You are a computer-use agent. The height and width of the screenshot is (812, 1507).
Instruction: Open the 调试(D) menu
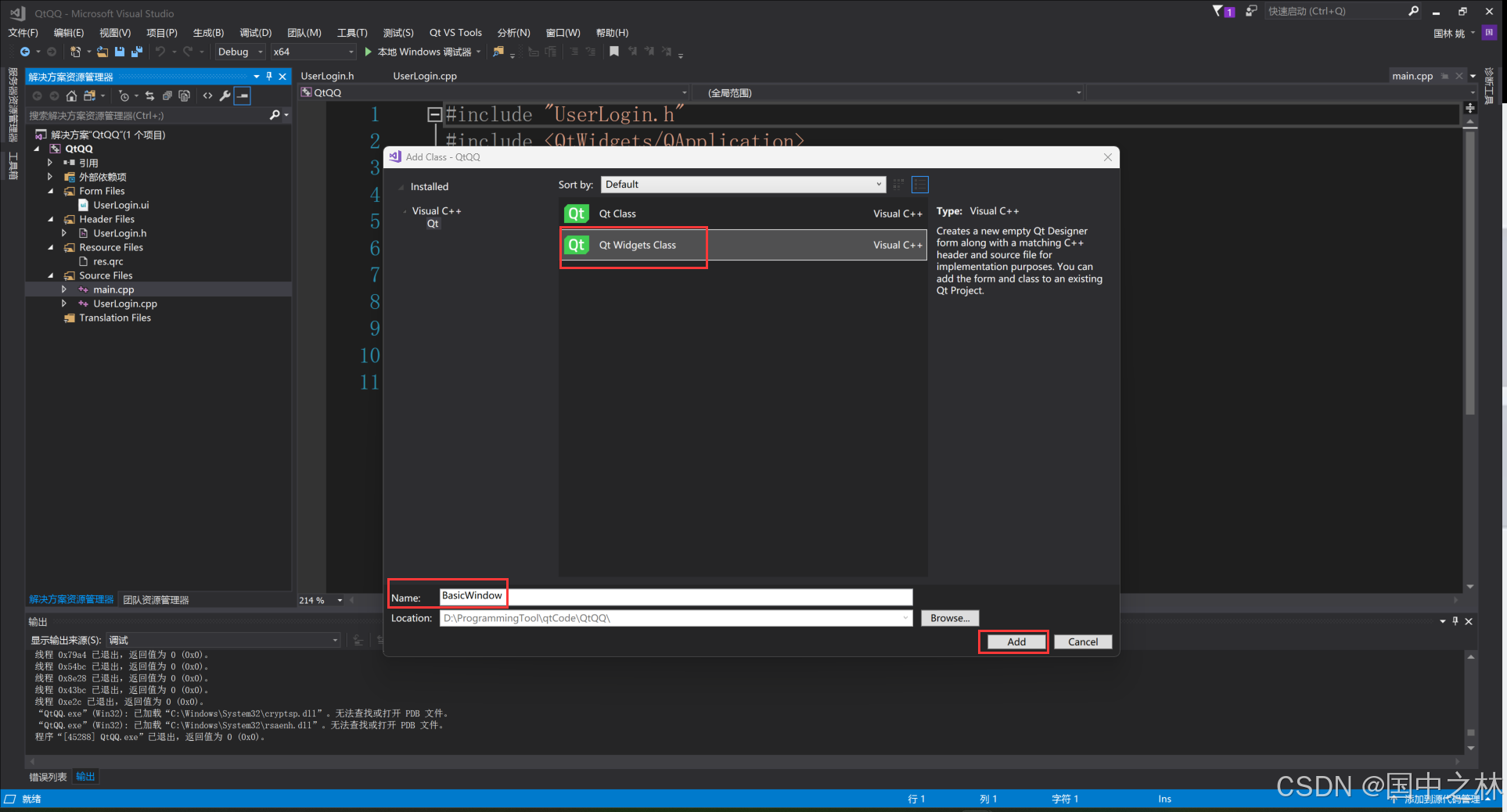tap(255, 33)
